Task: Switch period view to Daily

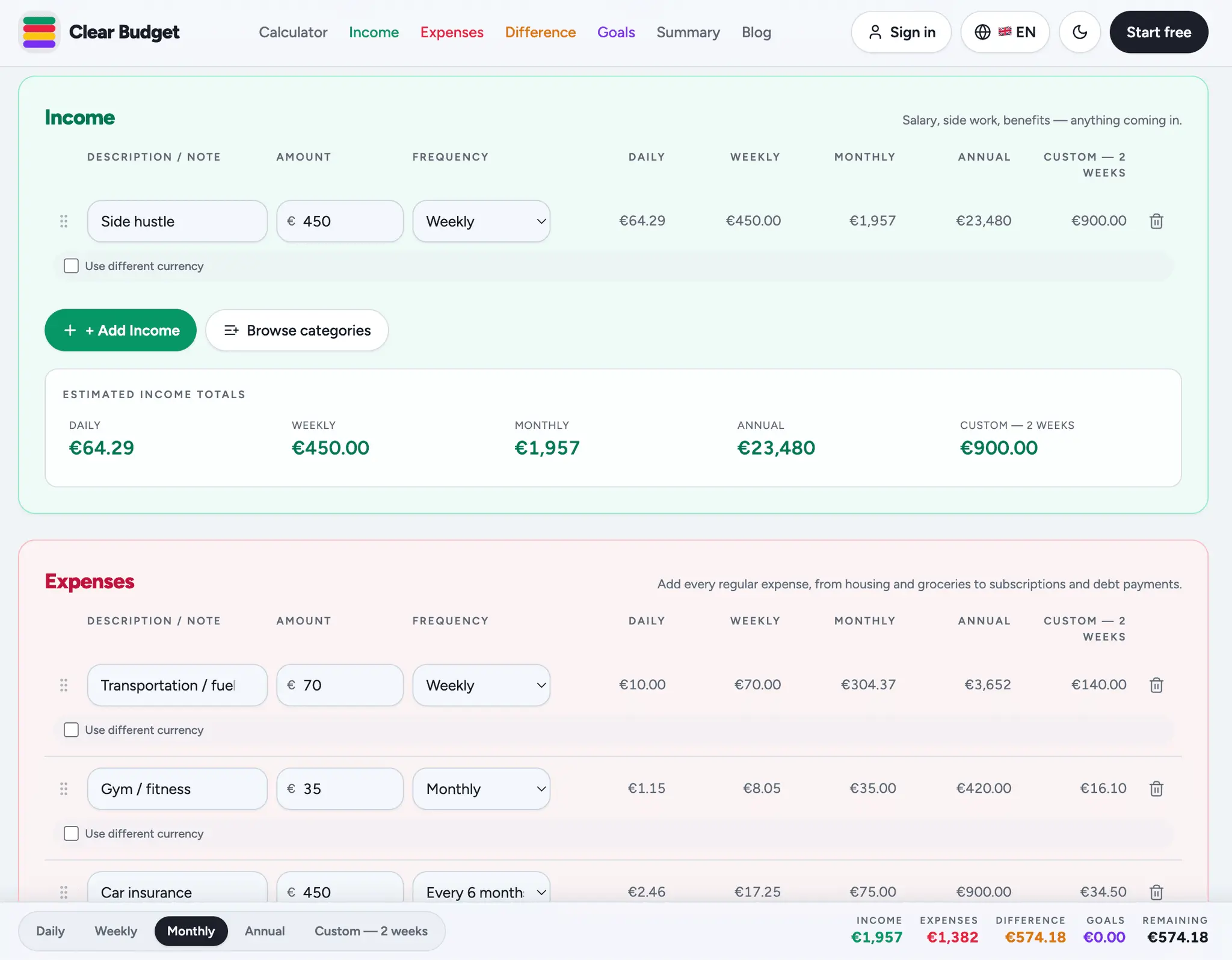Action: tap(51, 931)
